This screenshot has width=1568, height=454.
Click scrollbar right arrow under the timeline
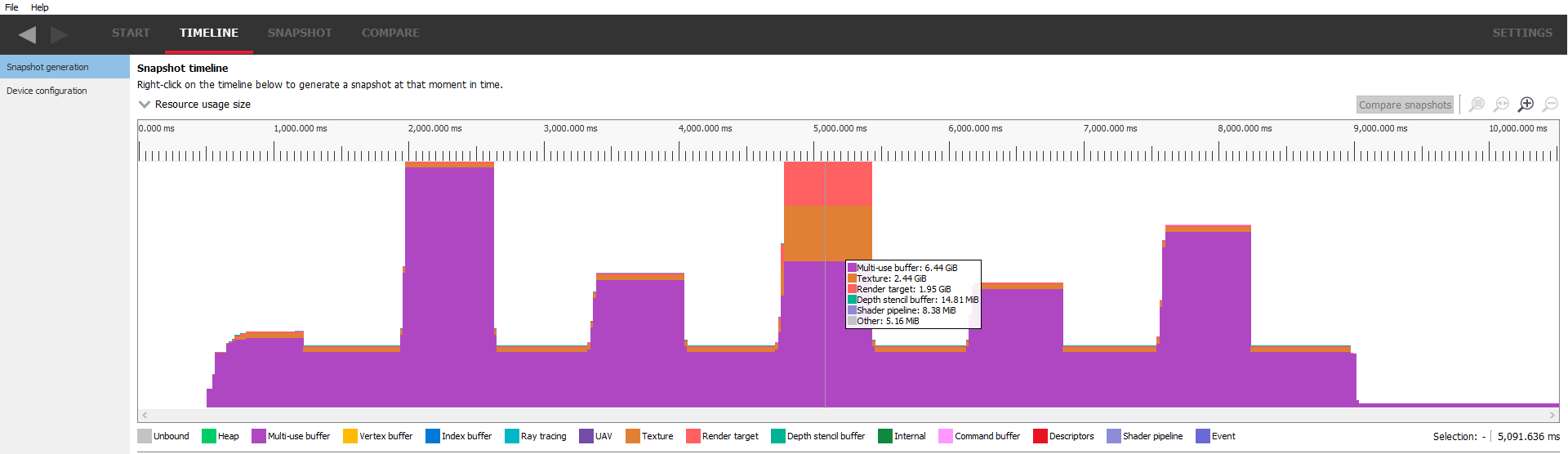click(1552, 416)
